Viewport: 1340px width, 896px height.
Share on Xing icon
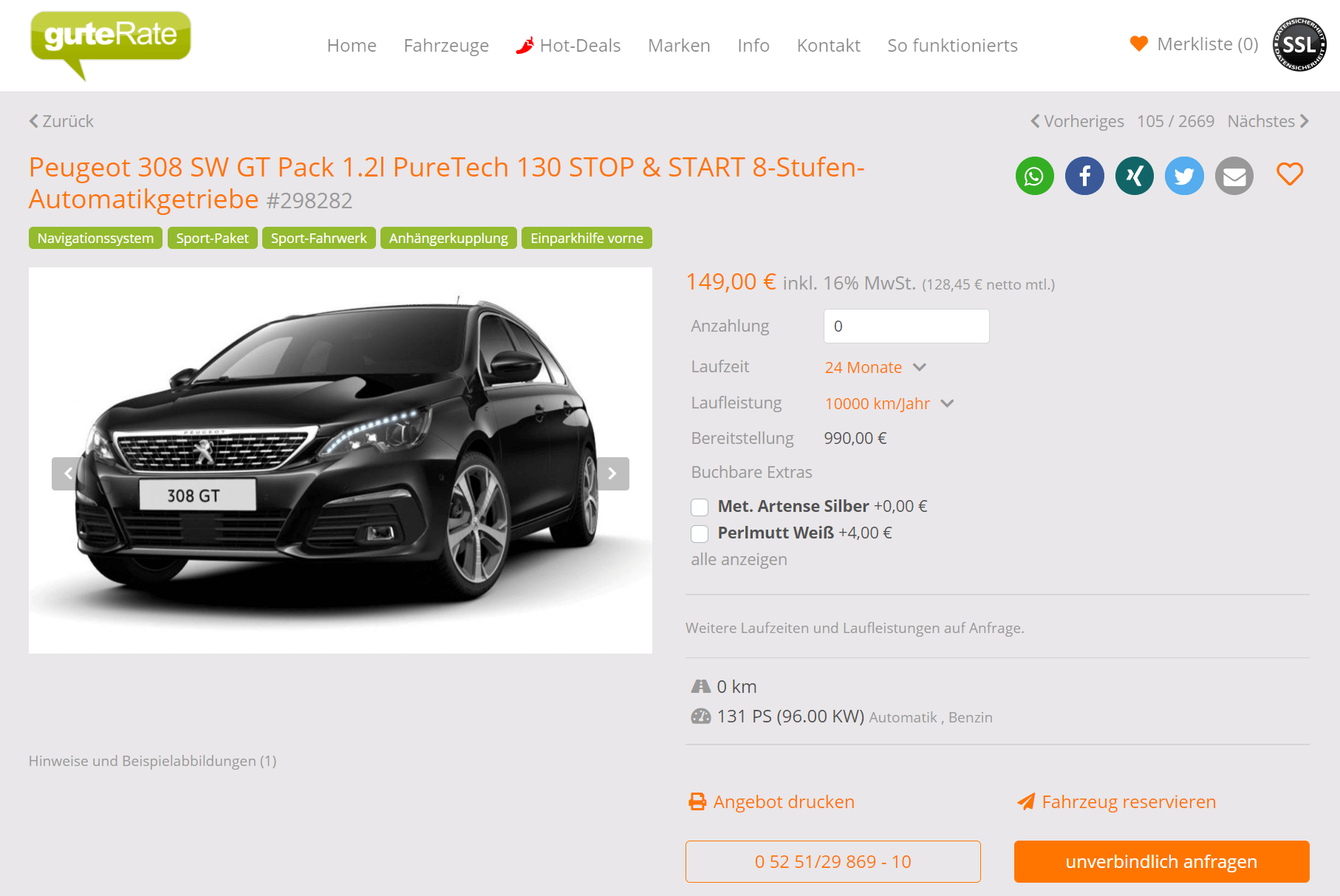click(x=1135, y=176)
